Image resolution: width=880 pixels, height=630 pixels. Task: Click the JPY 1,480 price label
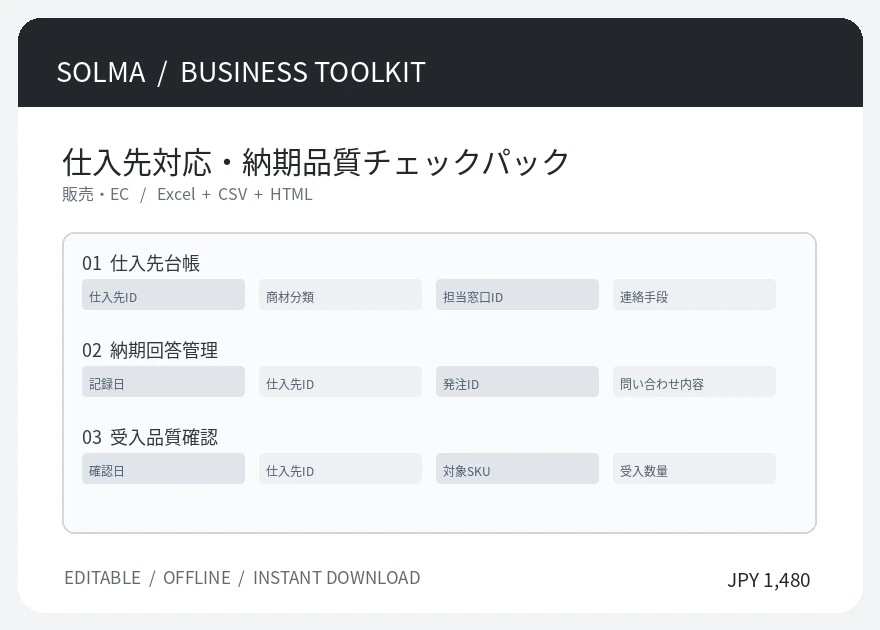click(x=768, y=580)
